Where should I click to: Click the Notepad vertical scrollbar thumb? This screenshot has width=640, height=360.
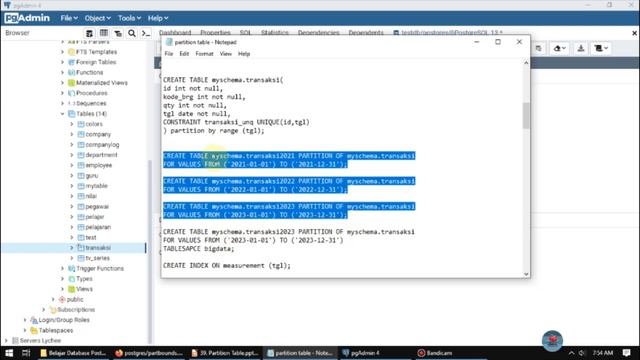click(526, 116)
